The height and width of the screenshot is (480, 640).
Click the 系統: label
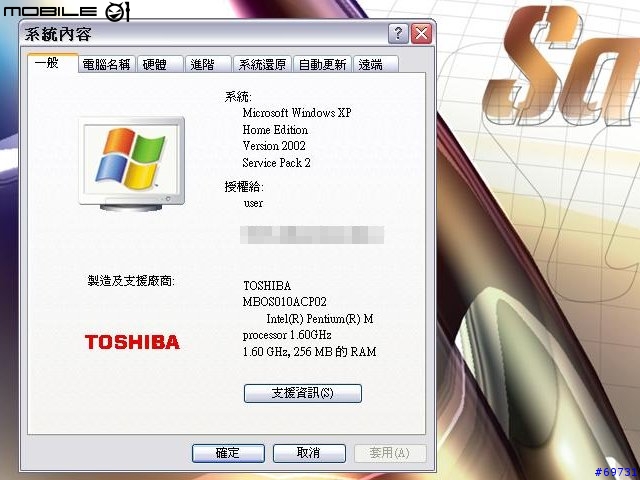pyautogui.click(x=238, y=97)
